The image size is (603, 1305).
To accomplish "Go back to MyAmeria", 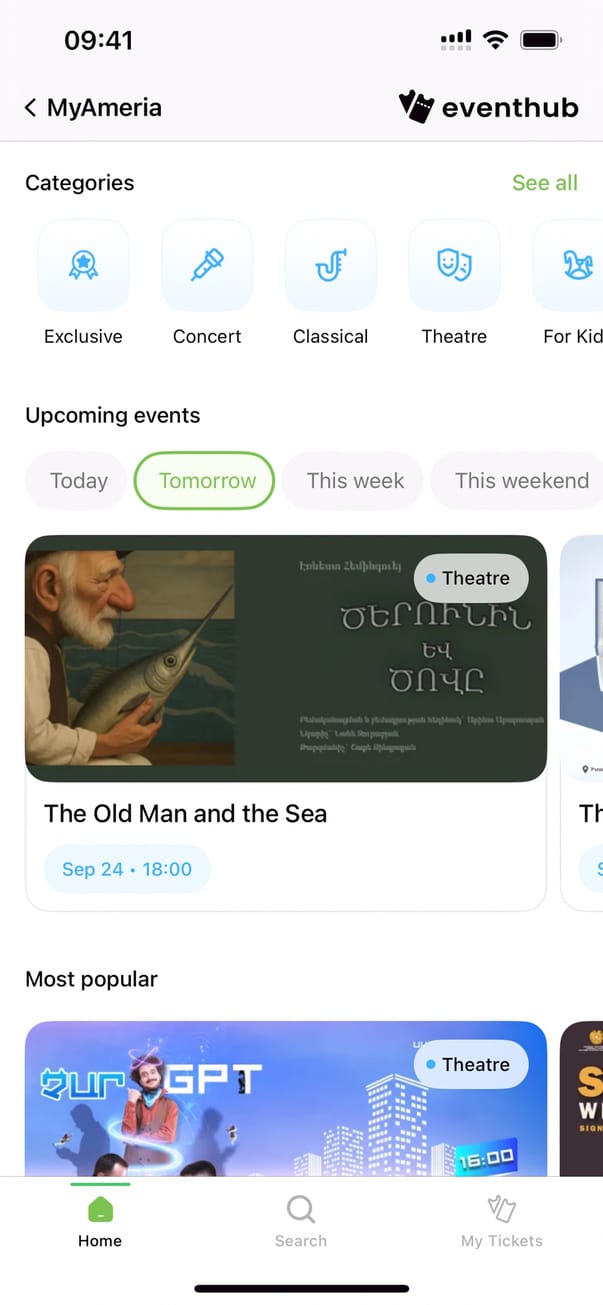I will (x=93, y=107).
